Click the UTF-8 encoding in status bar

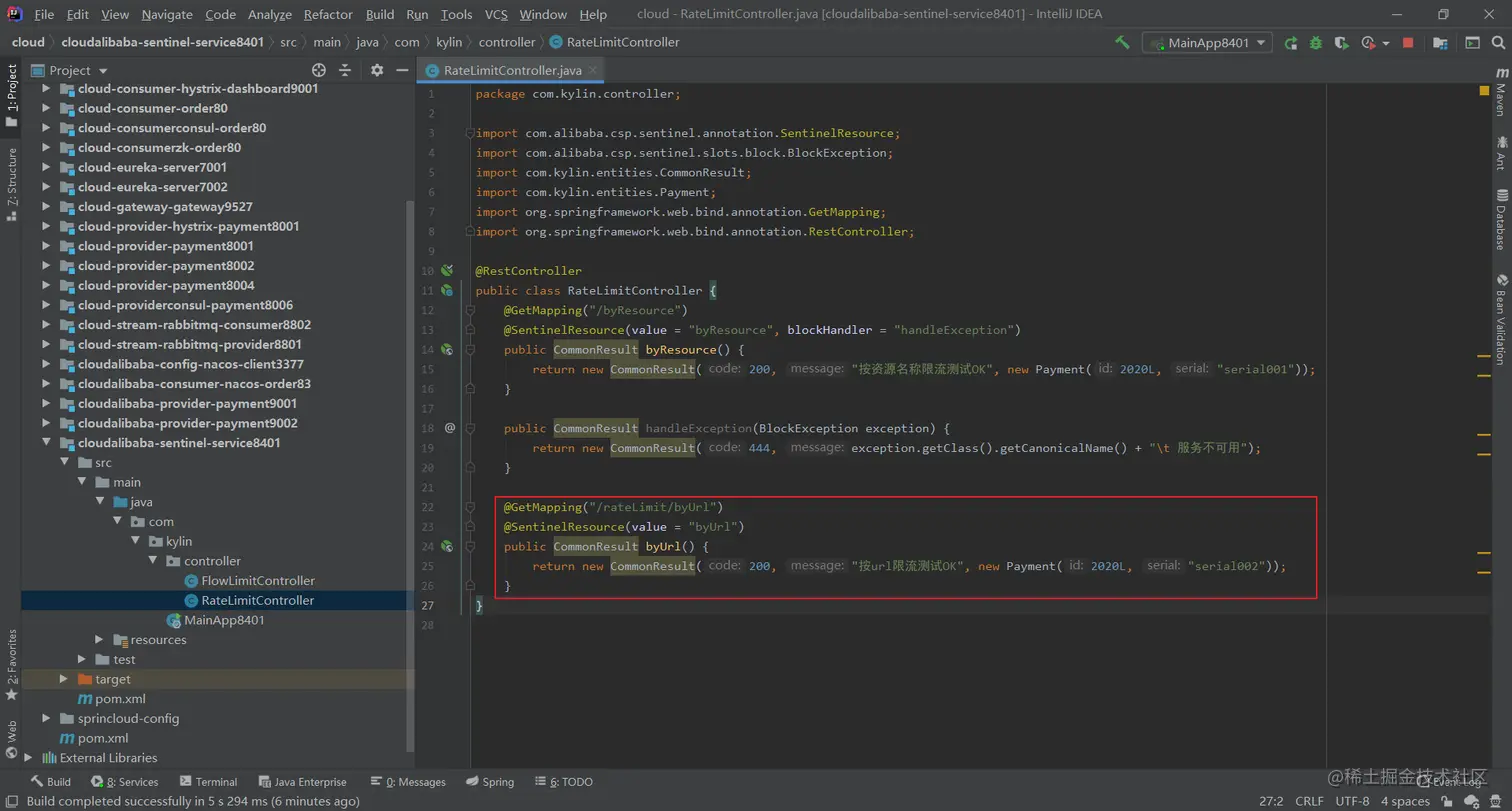(1352, 801)
